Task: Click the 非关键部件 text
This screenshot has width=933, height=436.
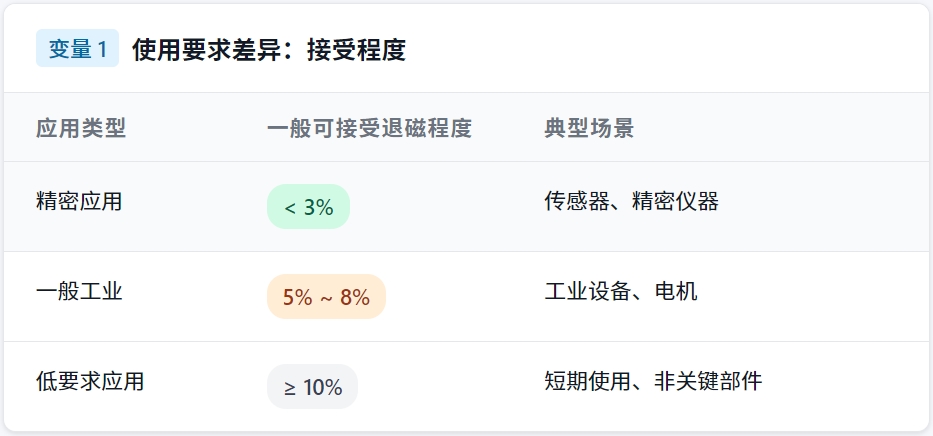Action: coord(708,381)
